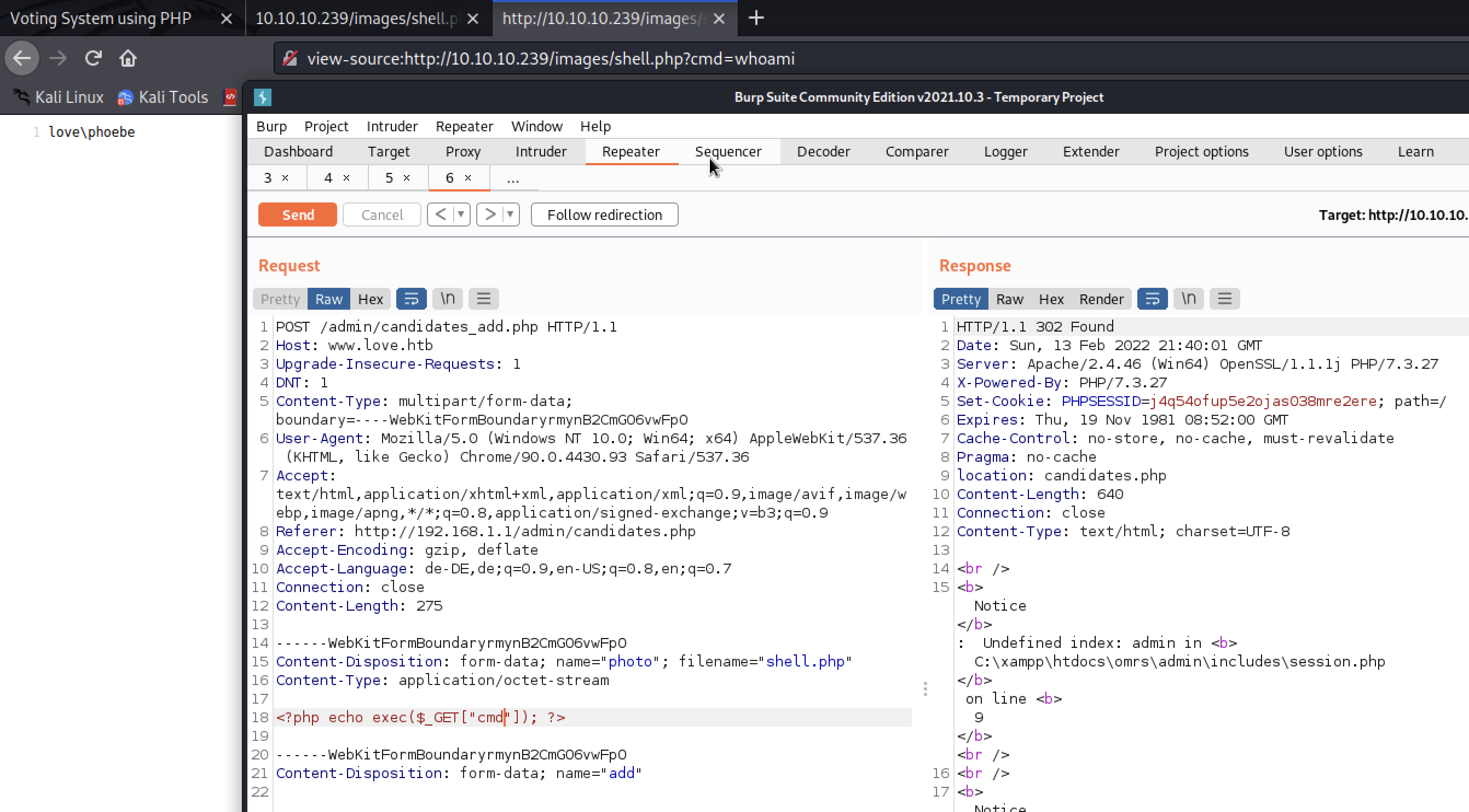Viewport: 1469px width, 812px height.
Task: Close Repeater sub-tab 6
Action: [x=467, y=178]
